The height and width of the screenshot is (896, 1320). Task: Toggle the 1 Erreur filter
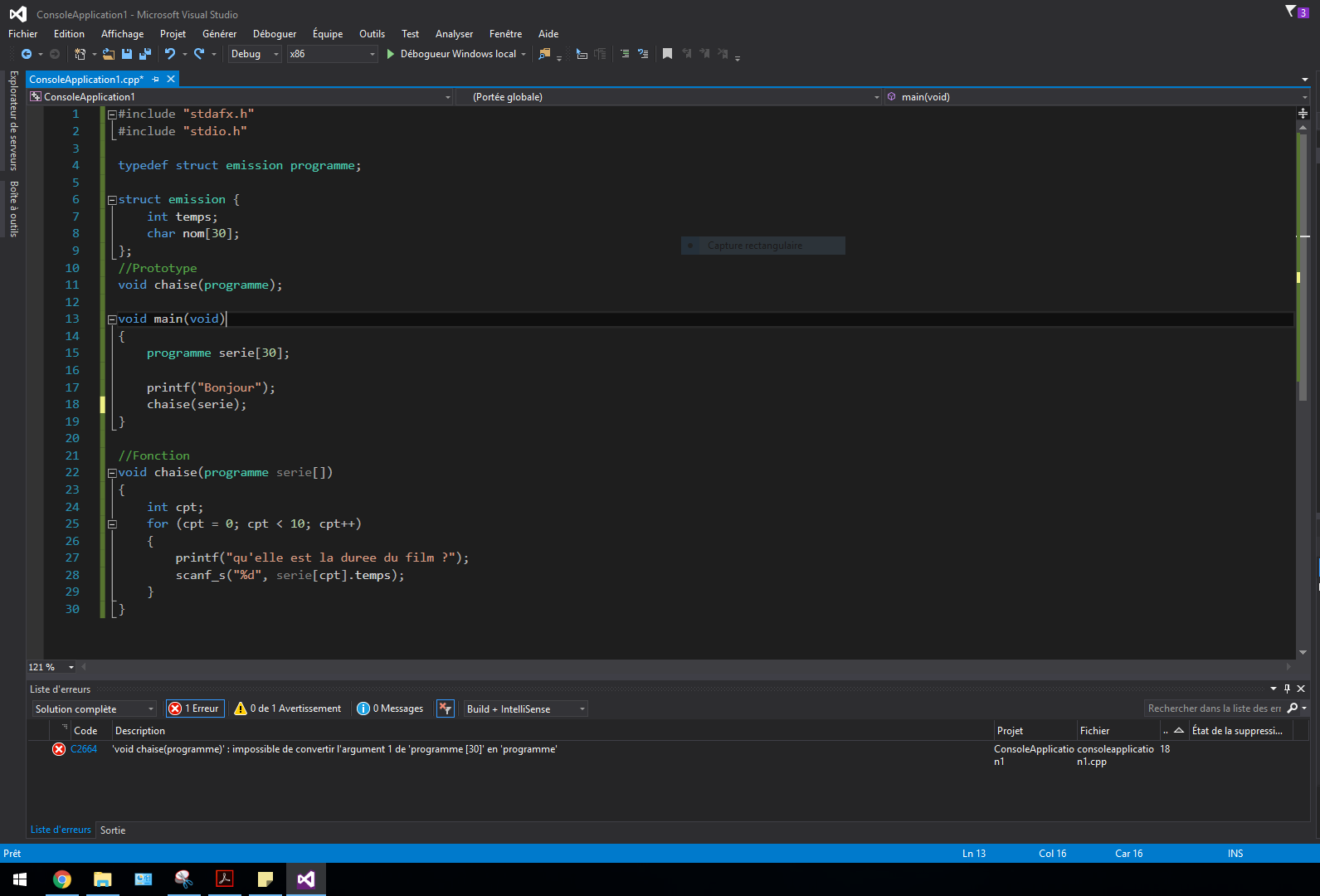195,709
